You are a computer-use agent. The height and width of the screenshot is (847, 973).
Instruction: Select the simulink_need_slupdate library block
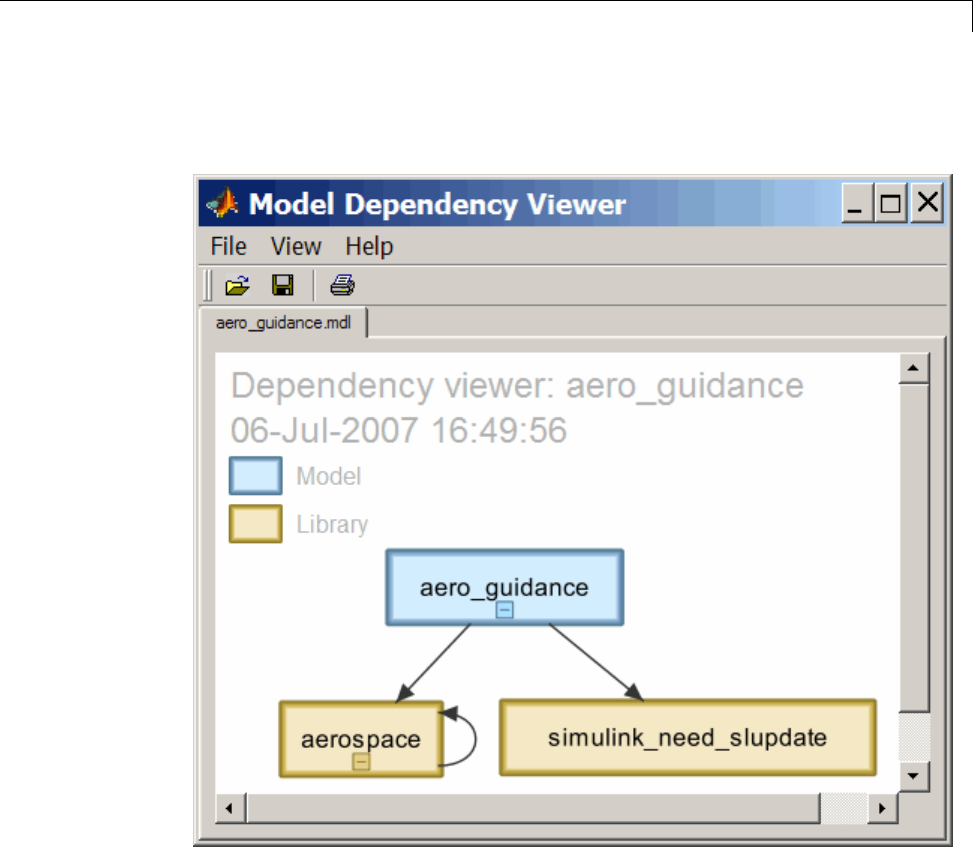688,738
